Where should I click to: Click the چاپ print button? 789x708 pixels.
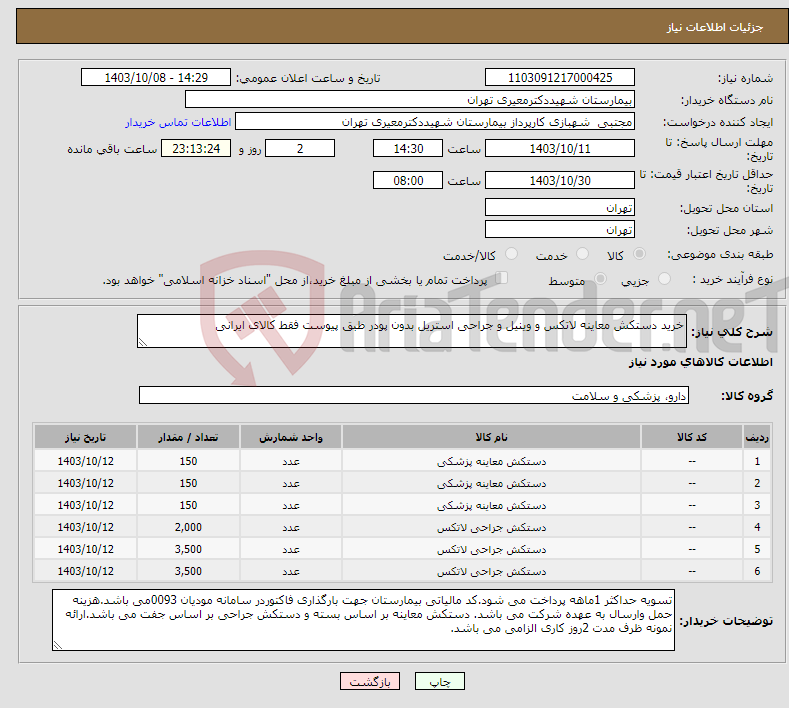[439, 681]
